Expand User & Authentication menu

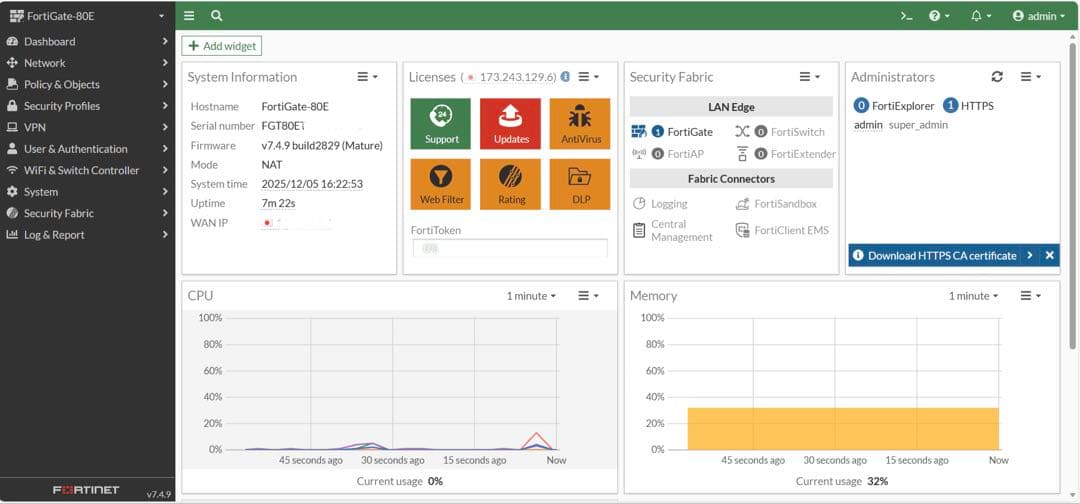coord(87,149)
